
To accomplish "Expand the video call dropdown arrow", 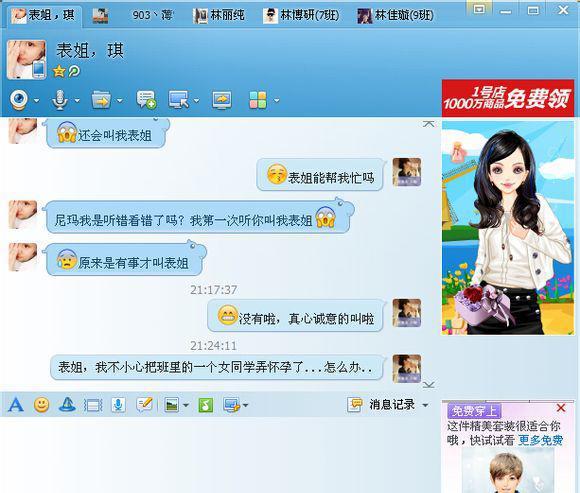I will [x=36, y=100].
